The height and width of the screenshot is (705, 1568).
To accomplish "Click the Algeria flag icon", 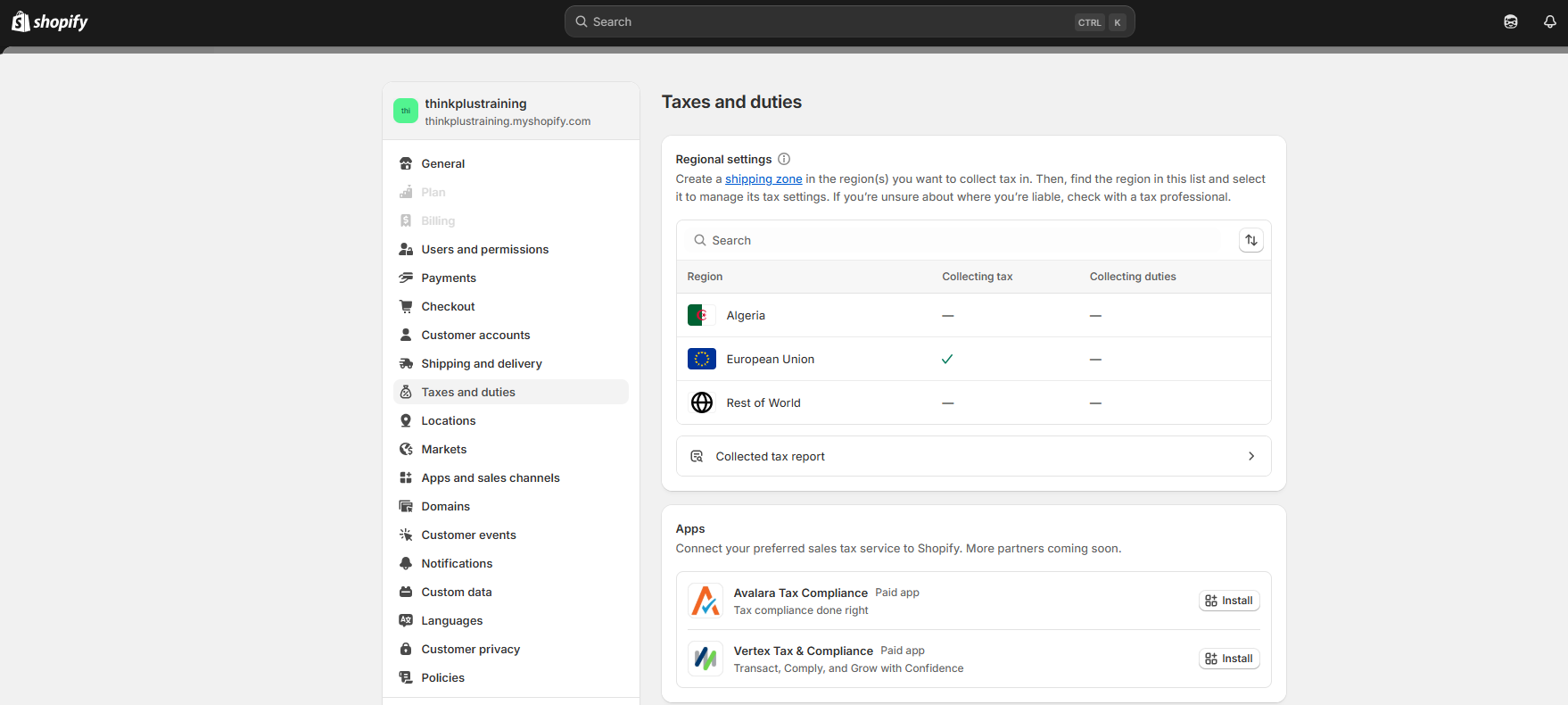I will click(x=701, y=315).
